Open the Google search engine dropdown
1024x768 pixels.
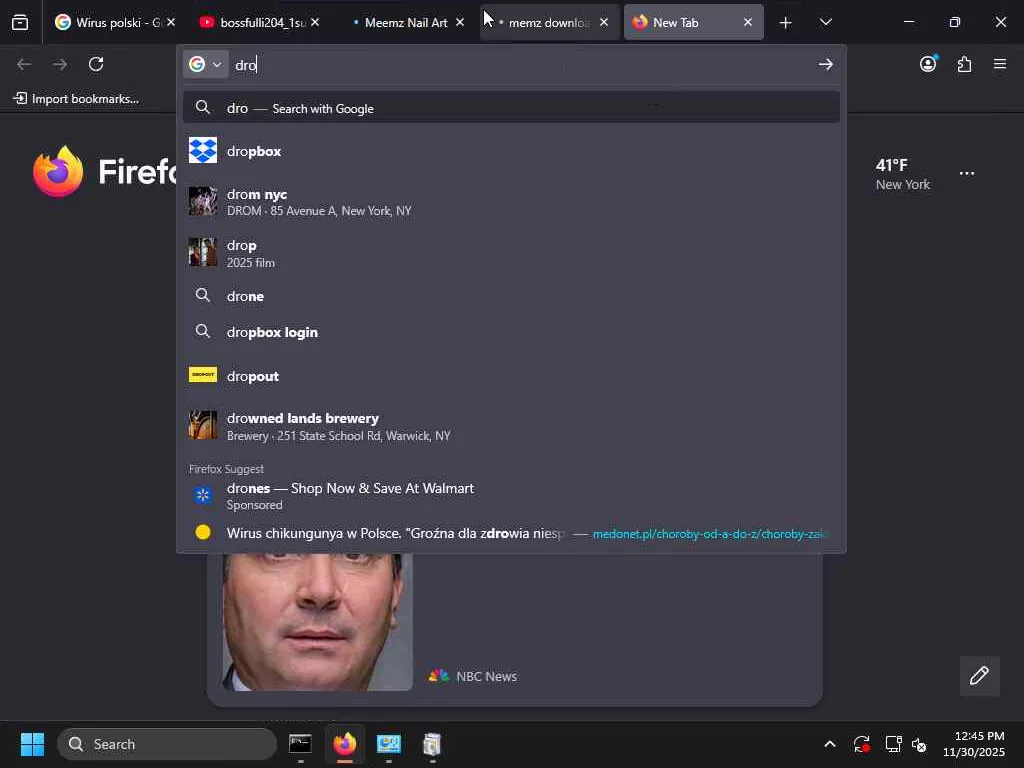[205, 64]
